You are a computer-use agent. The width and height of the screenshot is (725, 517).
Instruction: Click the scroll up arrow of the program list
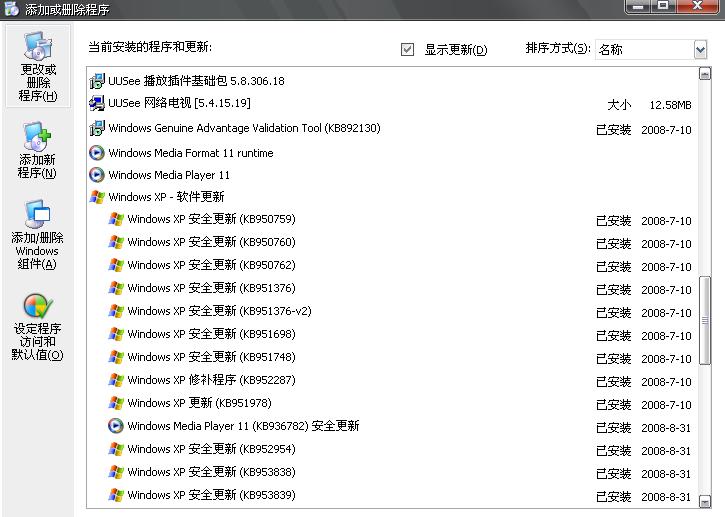[x=705, y=74]
